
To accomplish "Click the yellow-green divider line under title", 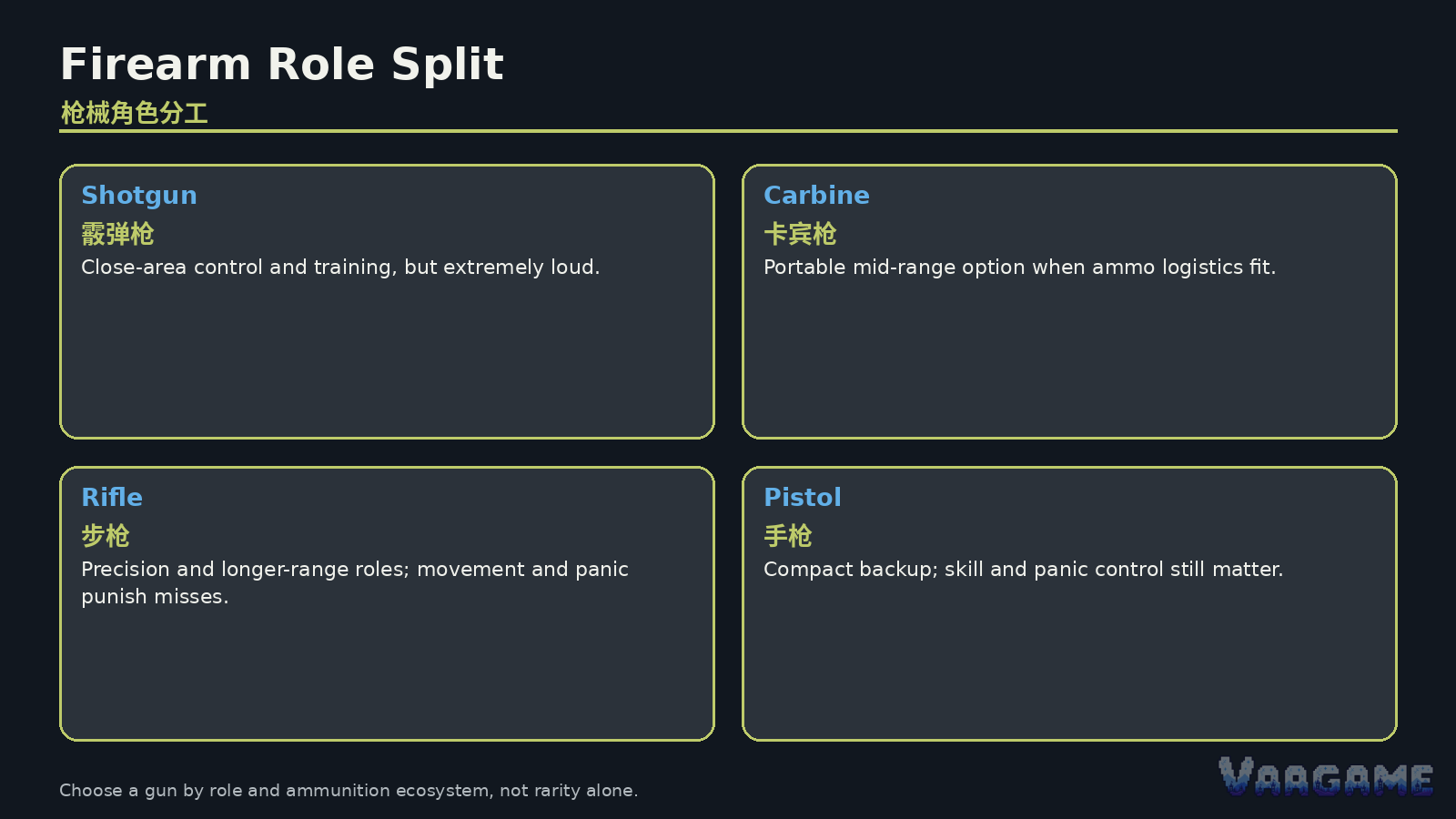I will pos(728,131).
